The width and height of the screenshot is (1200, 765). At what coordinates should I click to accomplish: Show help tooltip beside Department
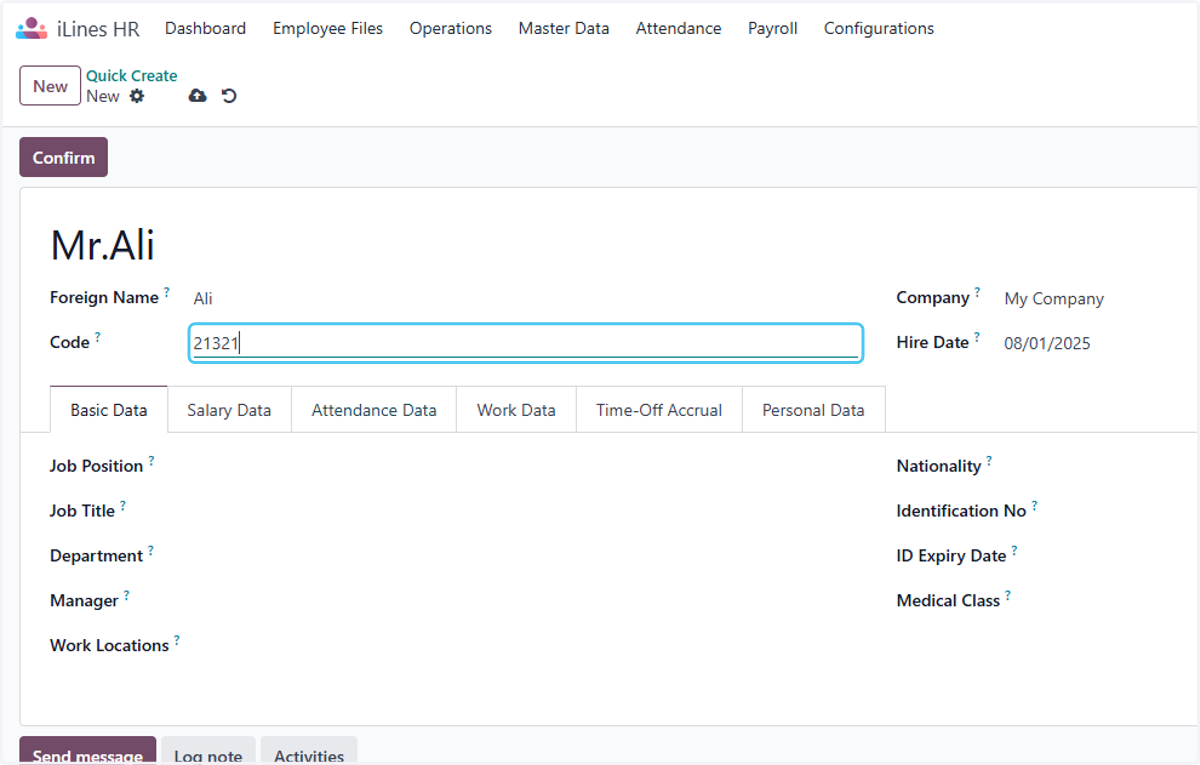click(151, 551)
